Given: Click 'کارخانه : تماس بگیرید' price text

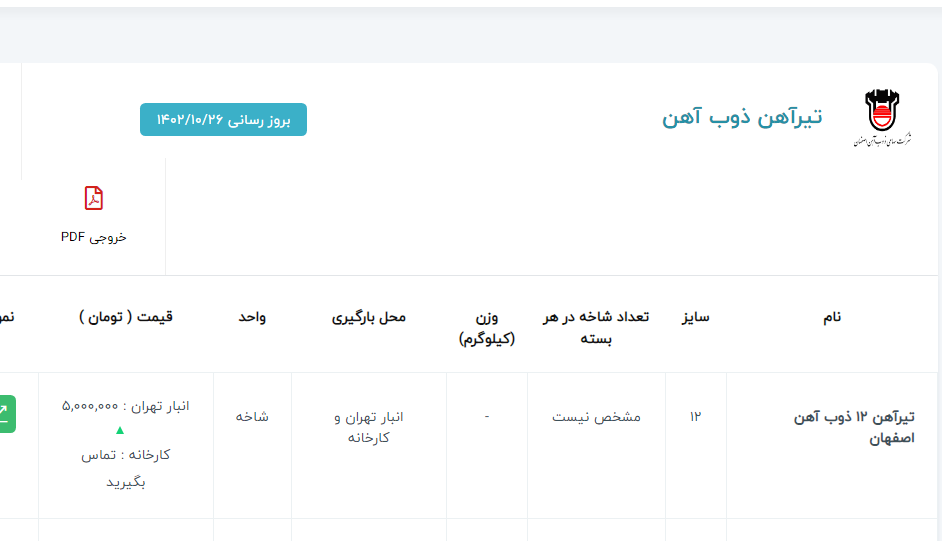Looking at the screenshot, I should (126, 468).
